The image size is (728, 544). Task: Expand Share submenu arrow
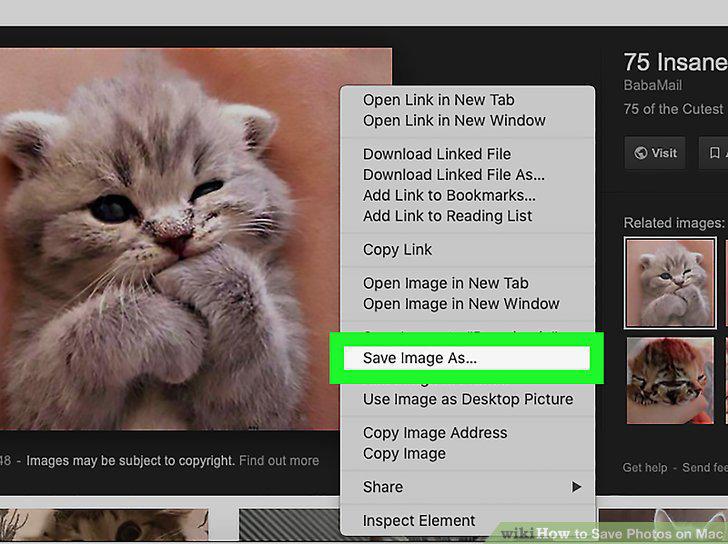coord(576,487)
